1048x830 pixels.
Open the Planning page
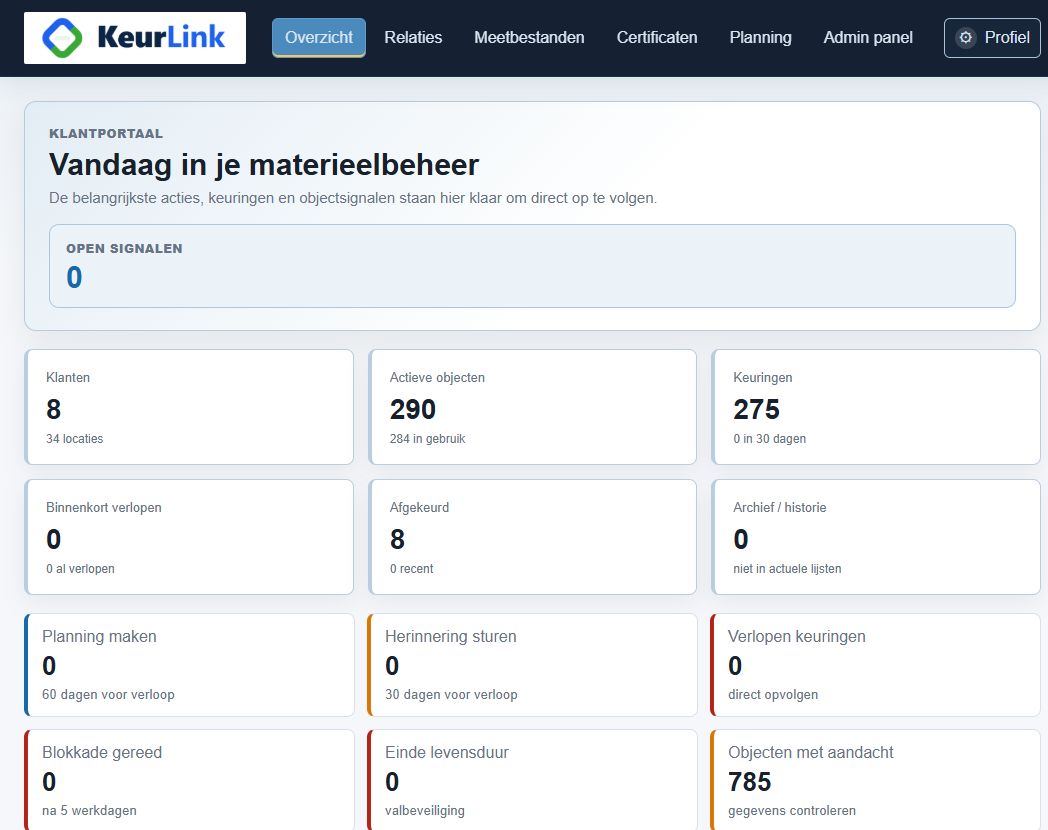click(x=761, y=37)
